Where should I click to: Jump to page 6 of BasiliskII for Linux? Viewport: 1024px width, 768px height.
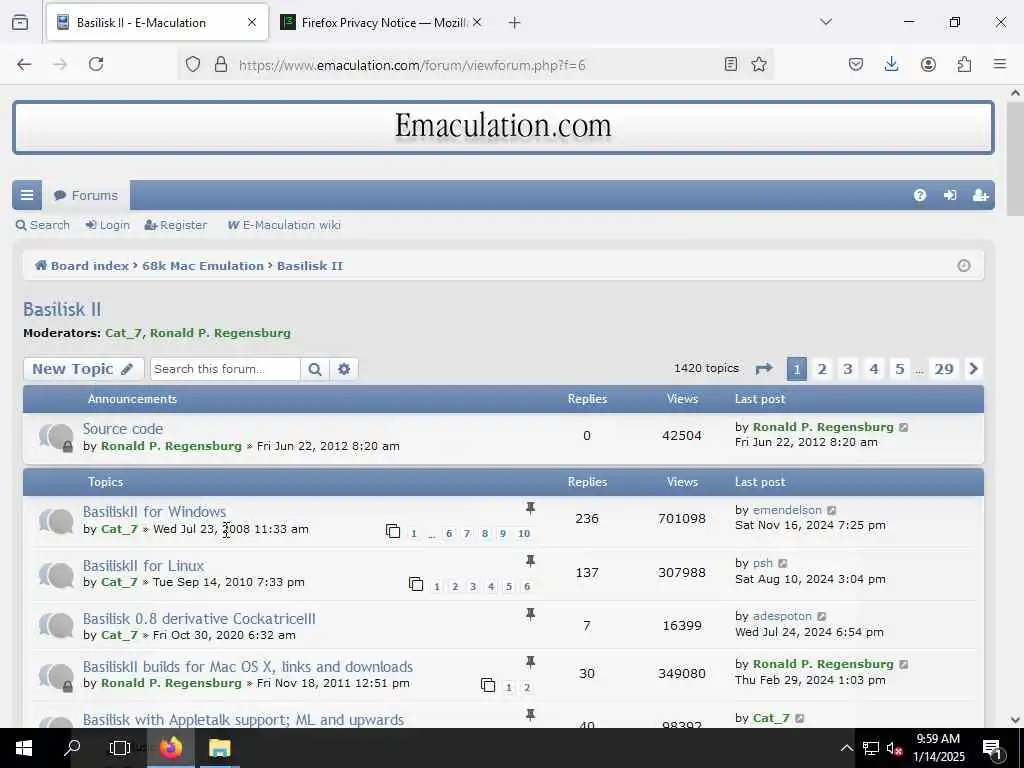tap(526, 586)
